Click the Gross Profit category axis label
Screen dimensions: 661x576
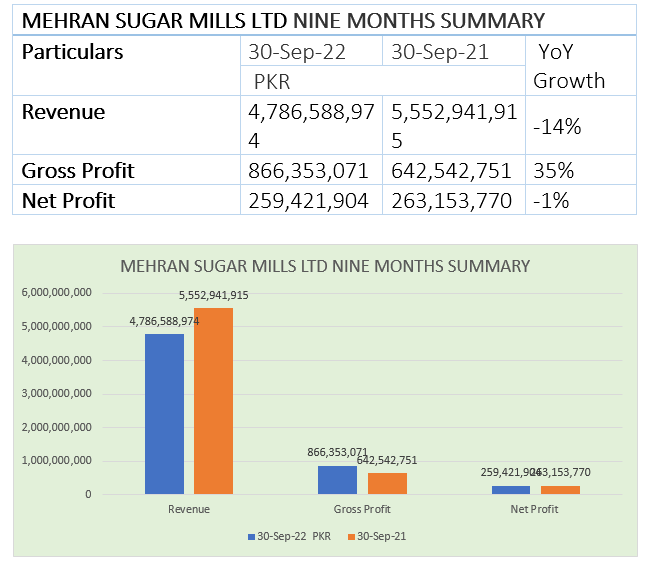pos(362,509)
